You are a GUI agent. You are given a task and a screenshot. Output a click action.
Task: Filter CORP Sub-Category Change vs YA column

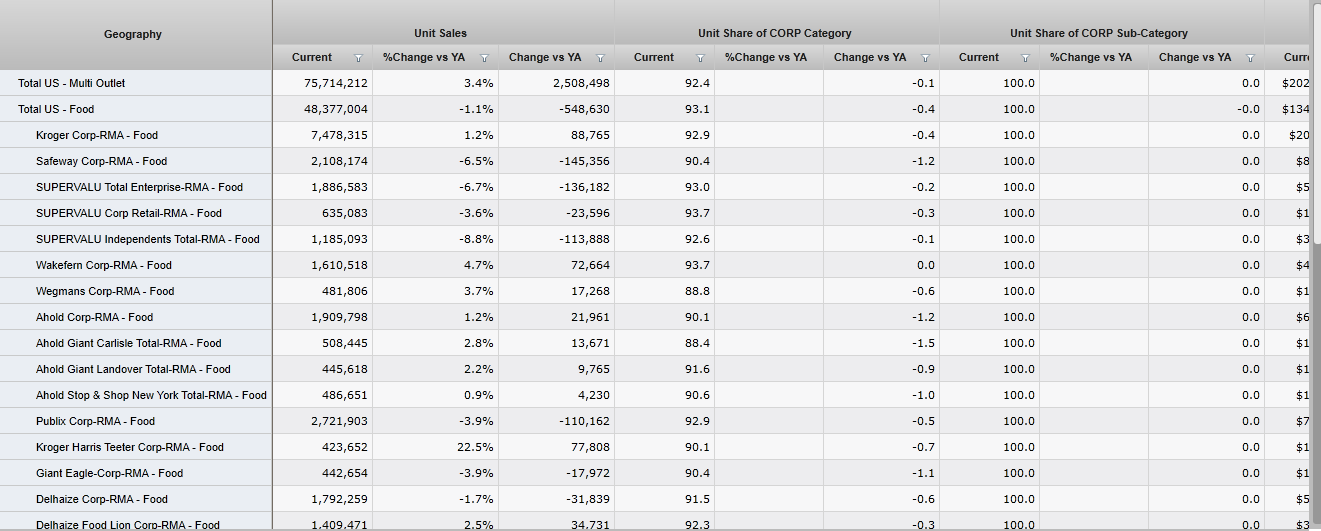[x=1250, y=58]
